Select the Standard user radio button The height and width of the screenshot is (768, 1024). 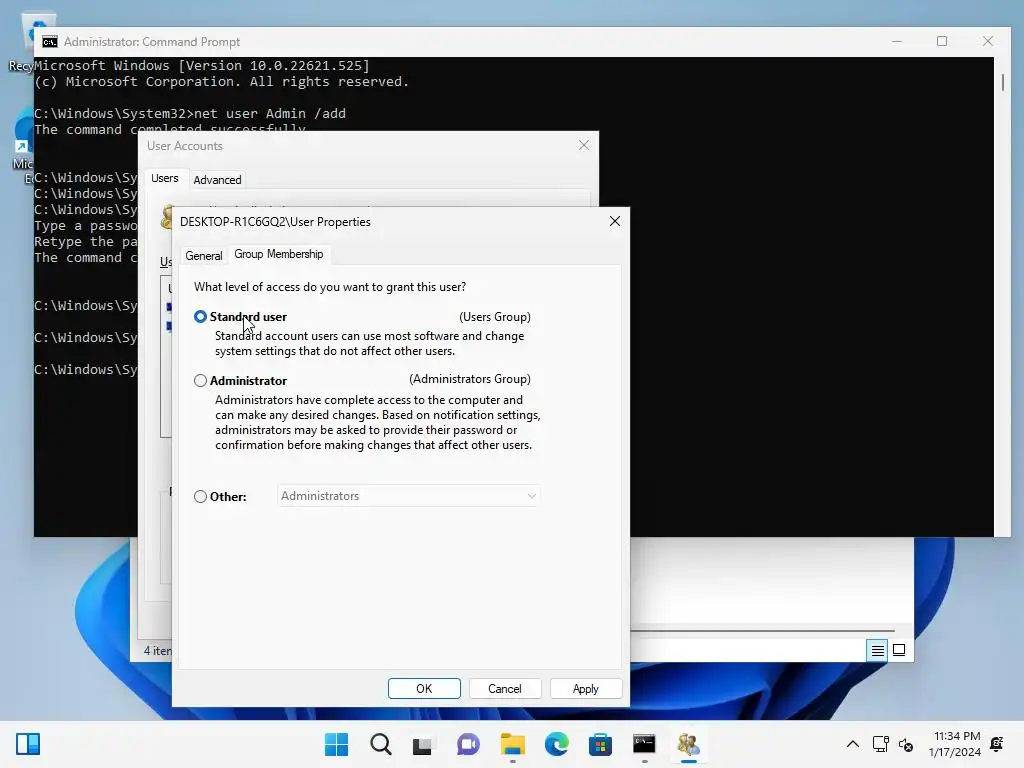click(200, 317)
